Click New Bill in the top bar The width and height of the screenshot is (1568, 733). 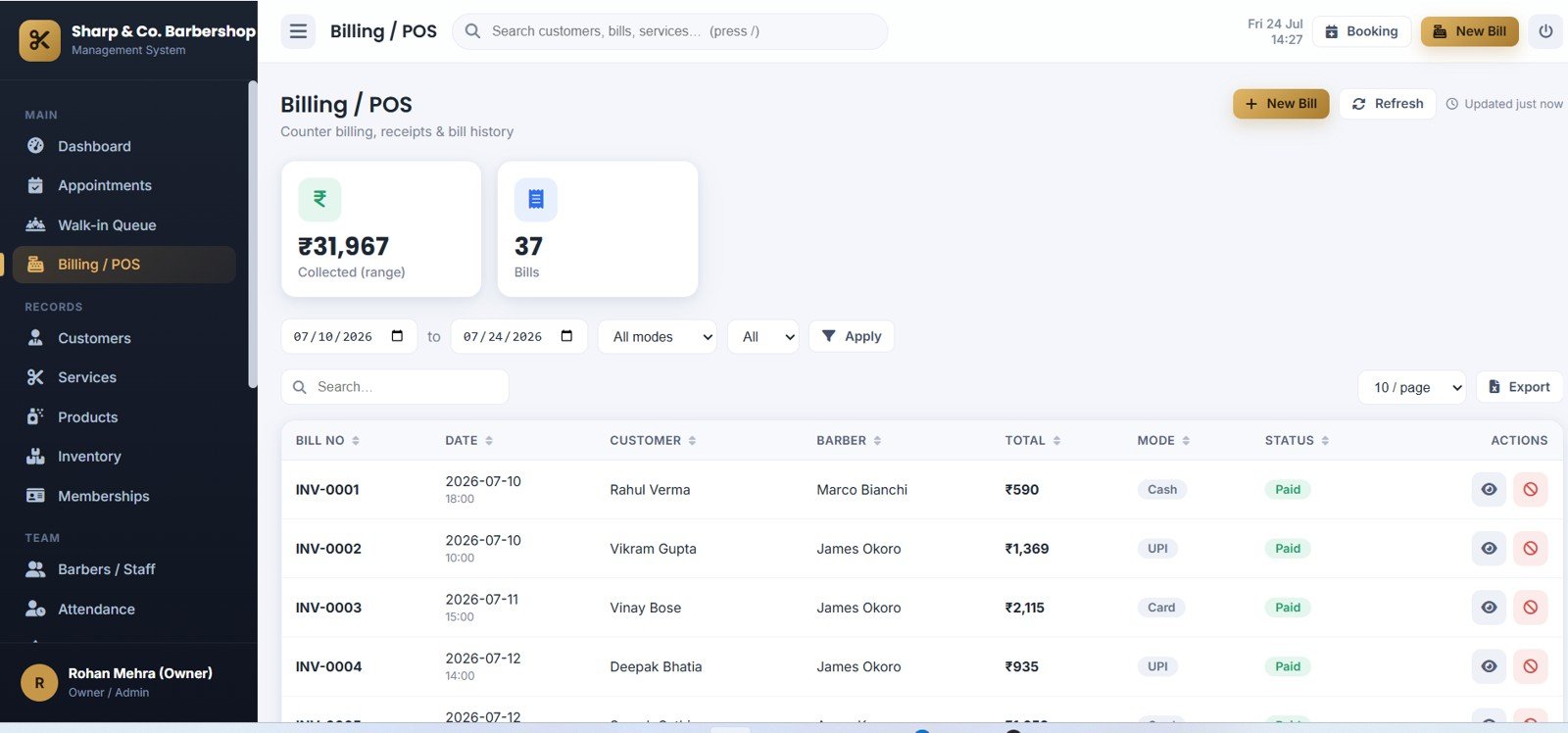point(1470,31)
